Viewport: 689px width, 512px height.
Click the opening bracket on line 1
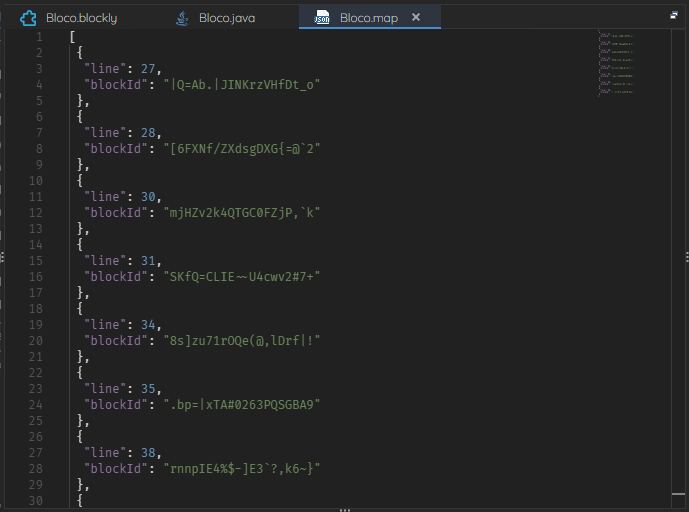73,37
